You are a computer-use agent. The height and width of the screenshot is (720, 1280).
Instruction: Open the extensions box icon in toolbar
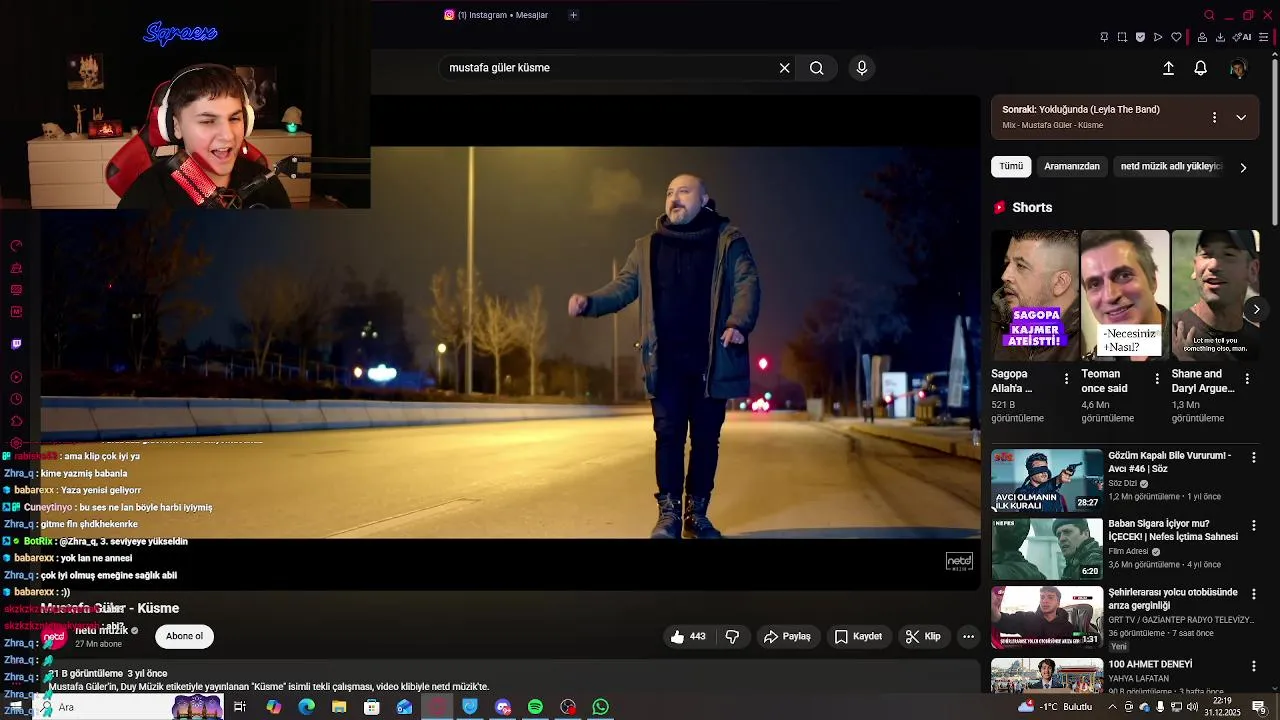pyautogui.click(x=1202, y=37)
